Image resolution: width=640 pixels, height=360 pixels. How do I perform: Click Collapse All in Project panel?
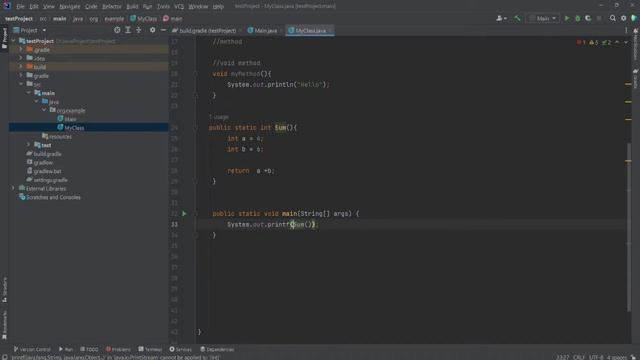click(x=139, y=30)
